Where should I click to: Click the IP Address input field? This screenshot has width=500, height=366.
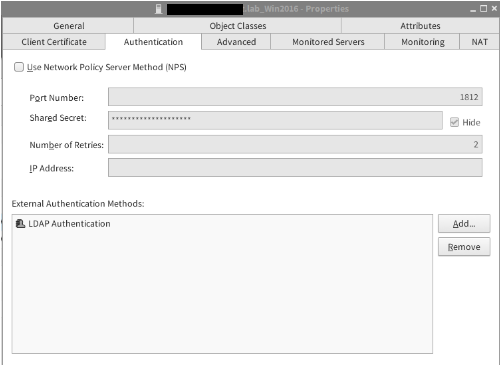(295, 168)
